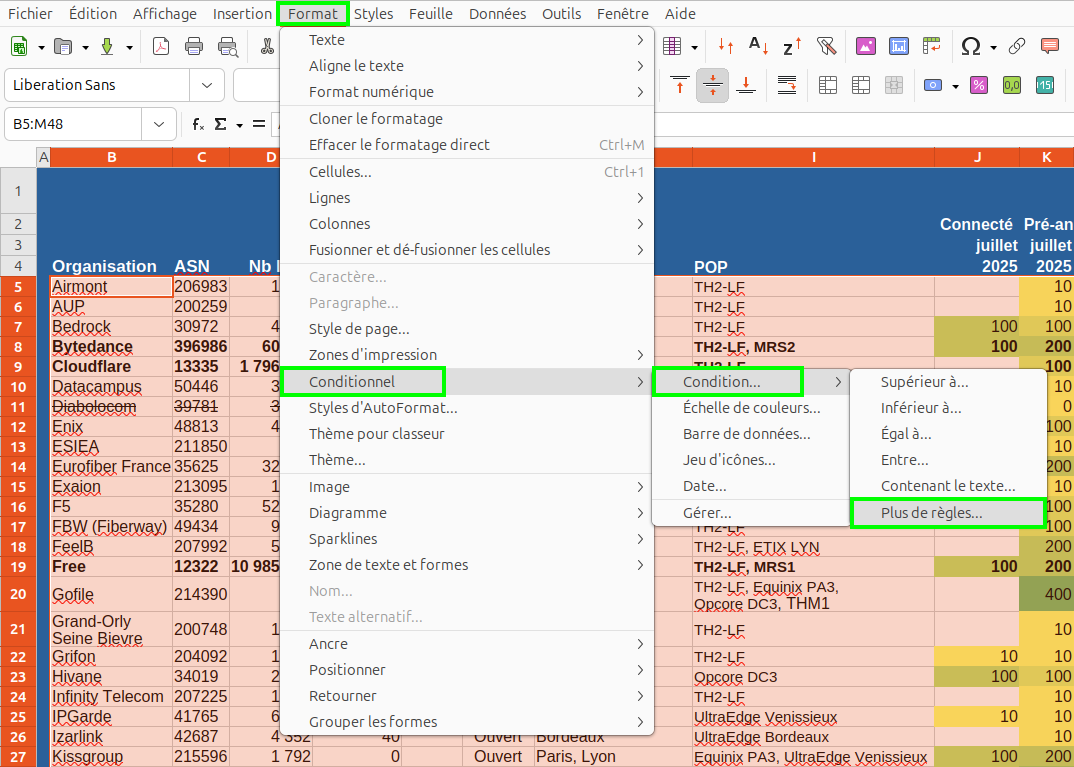Choose Plus de règles... in the submenu
Viewport: 1074px width, 767px height.
click(948, 513)
